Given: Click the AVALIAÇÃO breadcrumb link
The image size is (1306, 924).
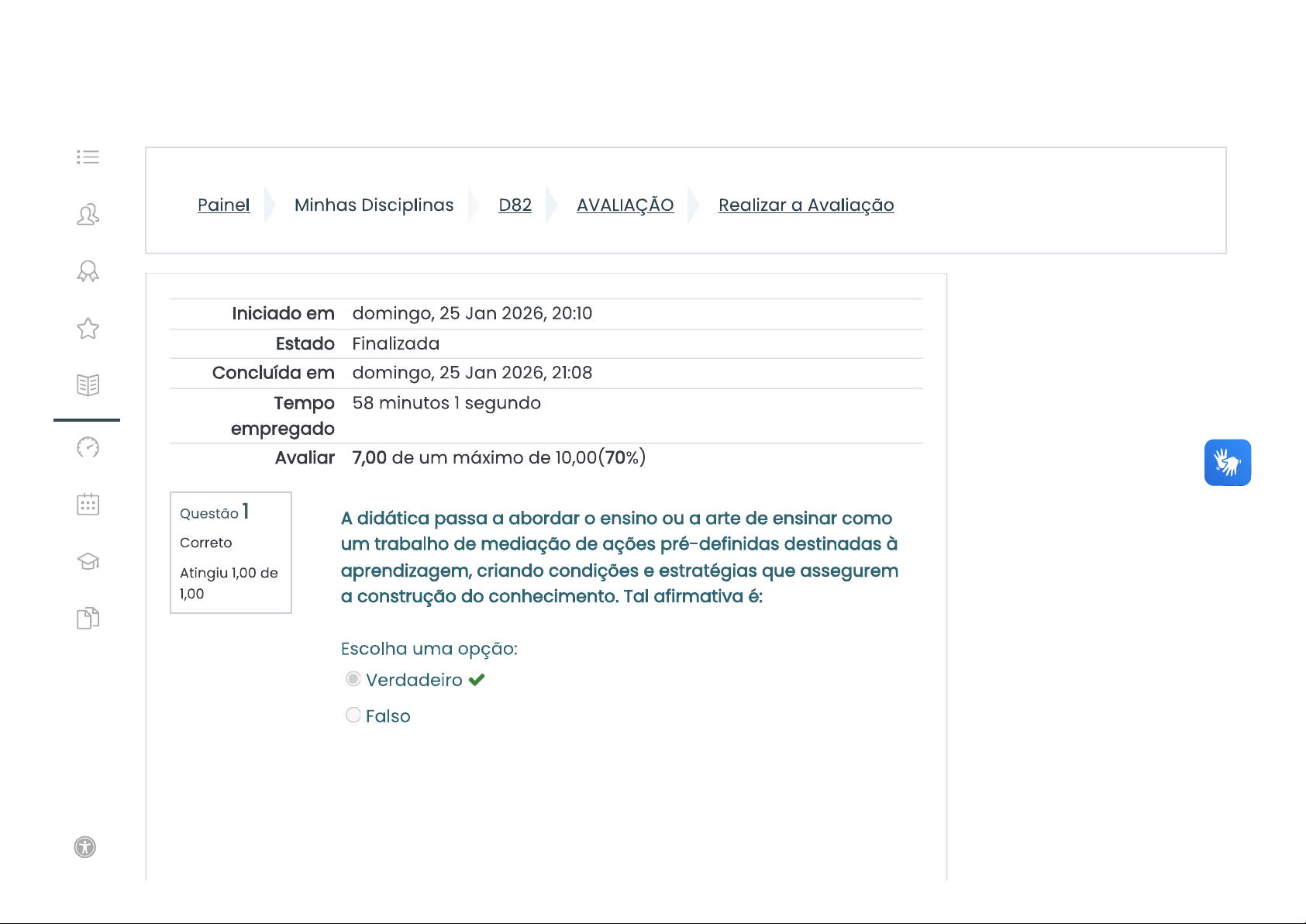Looking at the screenshot, I should [x=625, y=205].
